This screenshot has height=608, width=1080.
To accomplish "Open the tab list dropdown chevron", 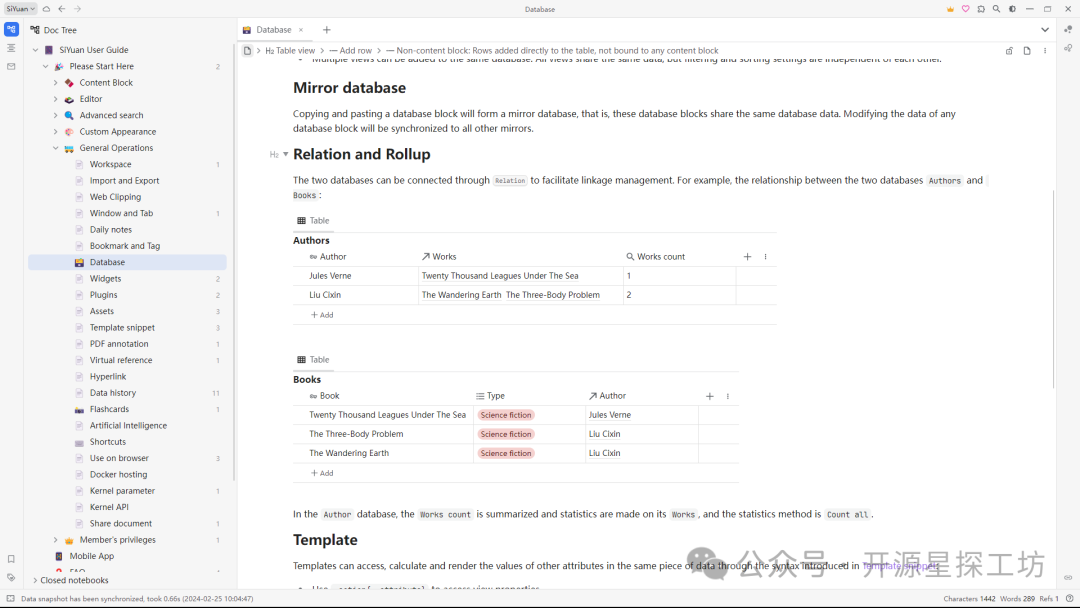I will point(1045,30).
